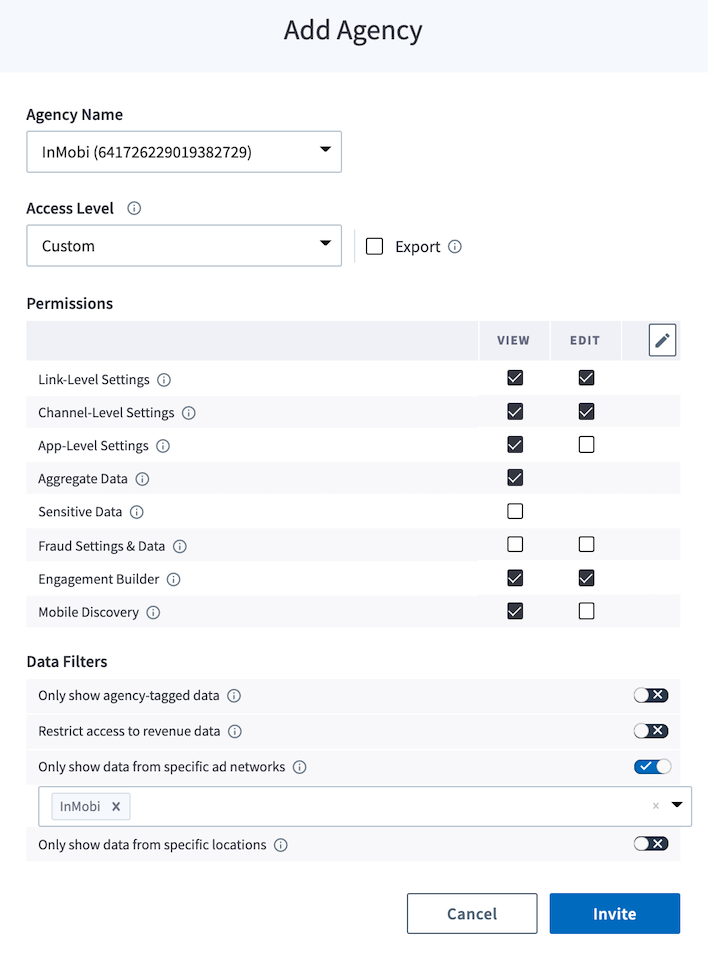Click the Data Filters section heading
The image size is (708, 957).
[67, 662]
